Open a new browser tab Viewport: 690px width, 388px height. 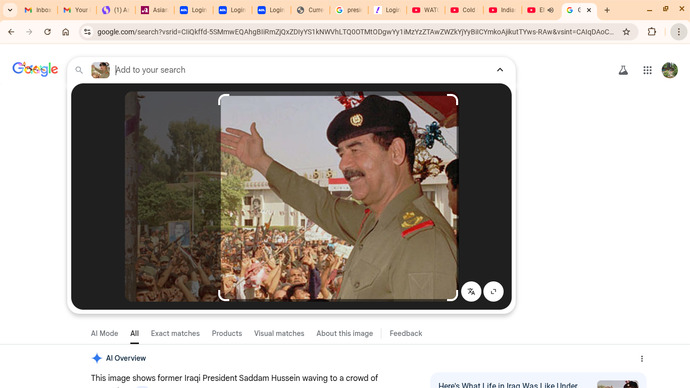click(607, 10)
